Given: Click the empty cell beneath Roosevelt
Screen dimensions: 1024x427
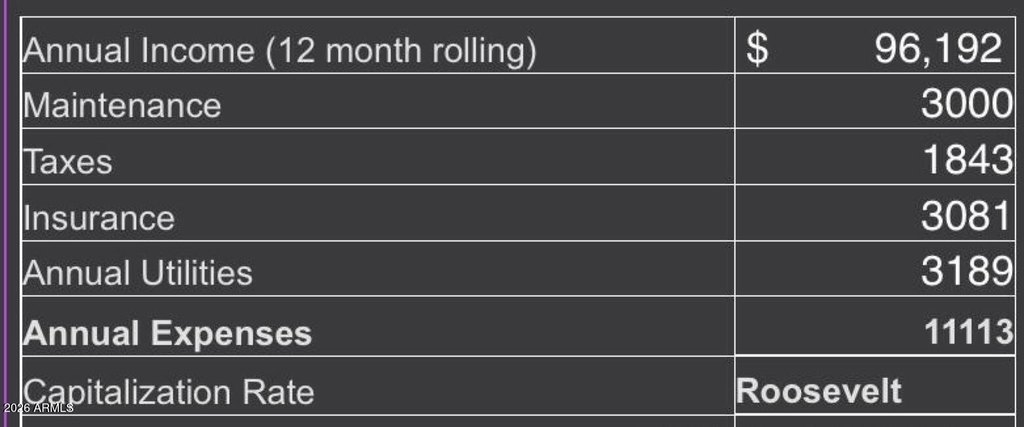Looking at the screenshot, I should pos(875,421).
